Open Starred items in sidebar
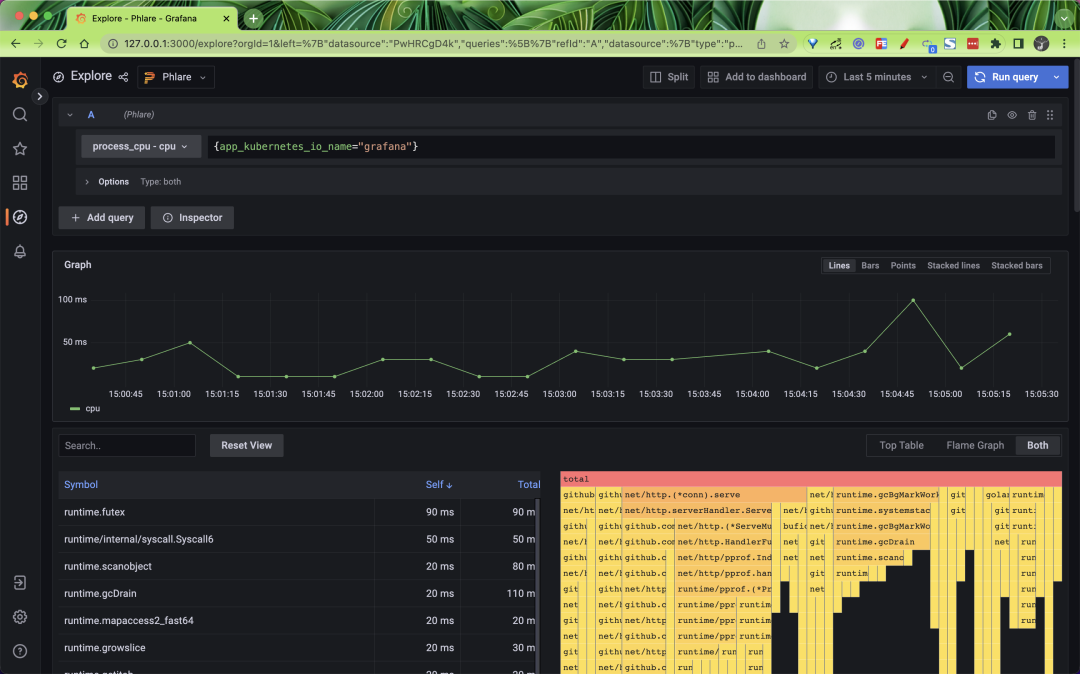1080x674 pixels. pyautogui.click(x=20, y=149)
